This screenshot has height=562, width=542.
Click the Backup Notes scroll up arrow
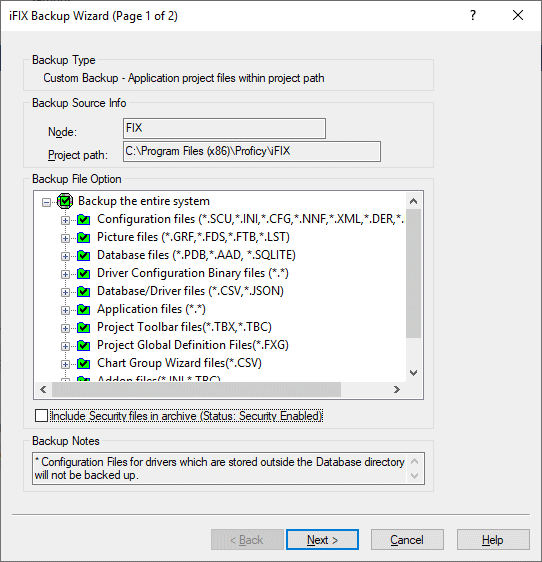(x=415, y=461)
